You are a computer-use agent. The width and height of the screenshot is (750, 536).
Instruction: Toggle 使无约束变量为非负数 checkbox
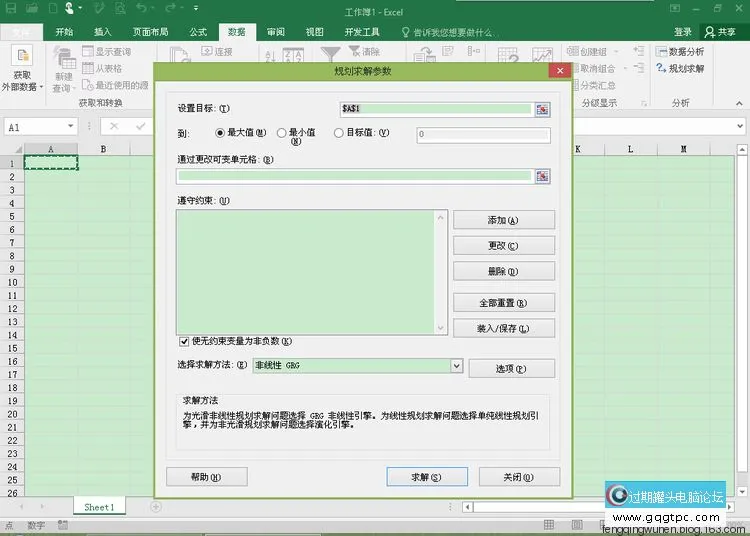184,341
